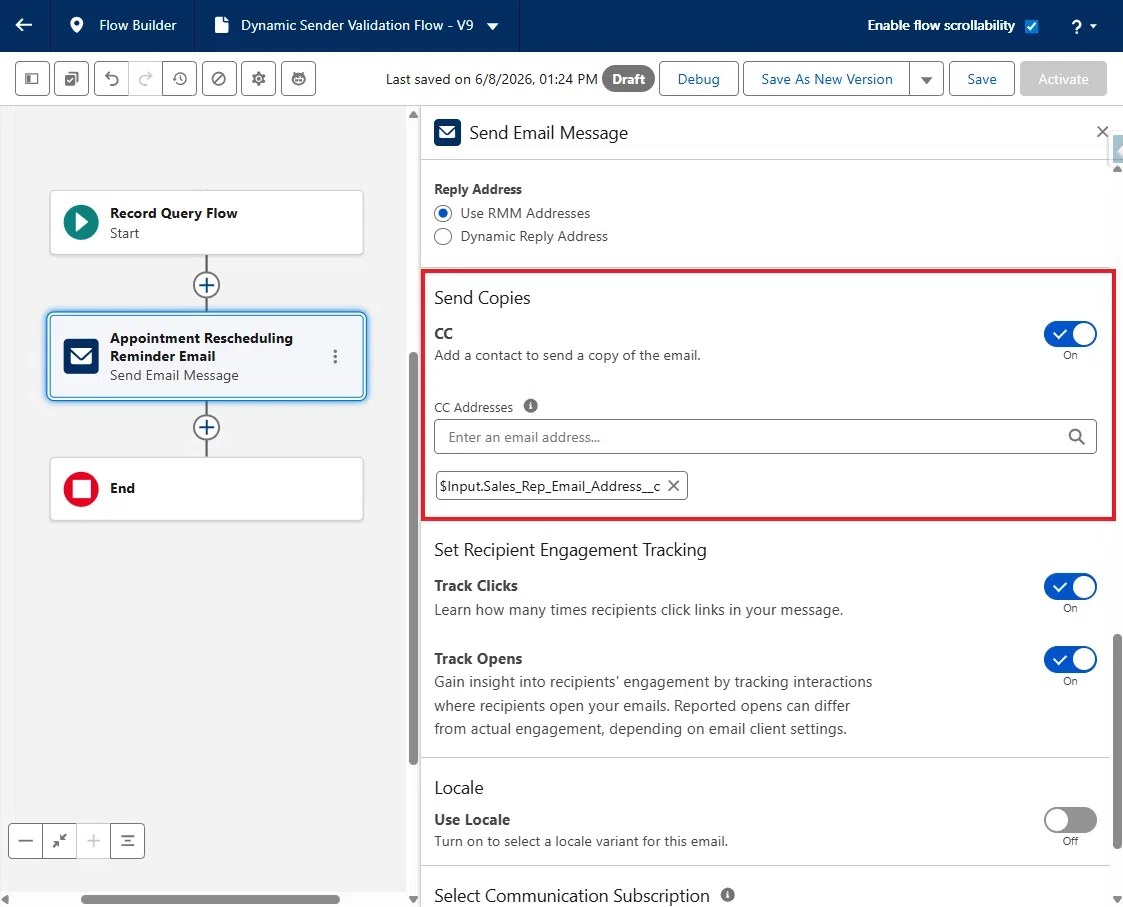Click the select elements toolbar icon
The image size is (1123, 907).
coord(72,79)
